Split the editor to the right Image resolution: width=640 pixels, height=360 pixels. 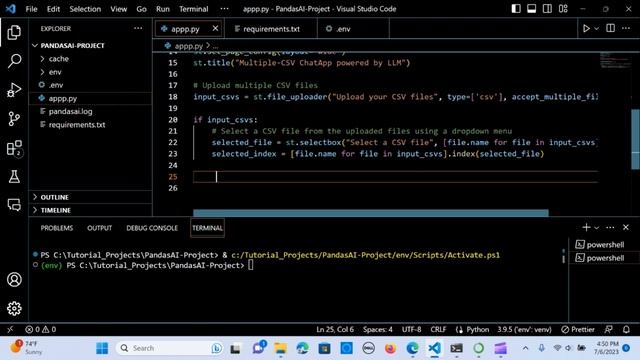click(x=611, y=28)
